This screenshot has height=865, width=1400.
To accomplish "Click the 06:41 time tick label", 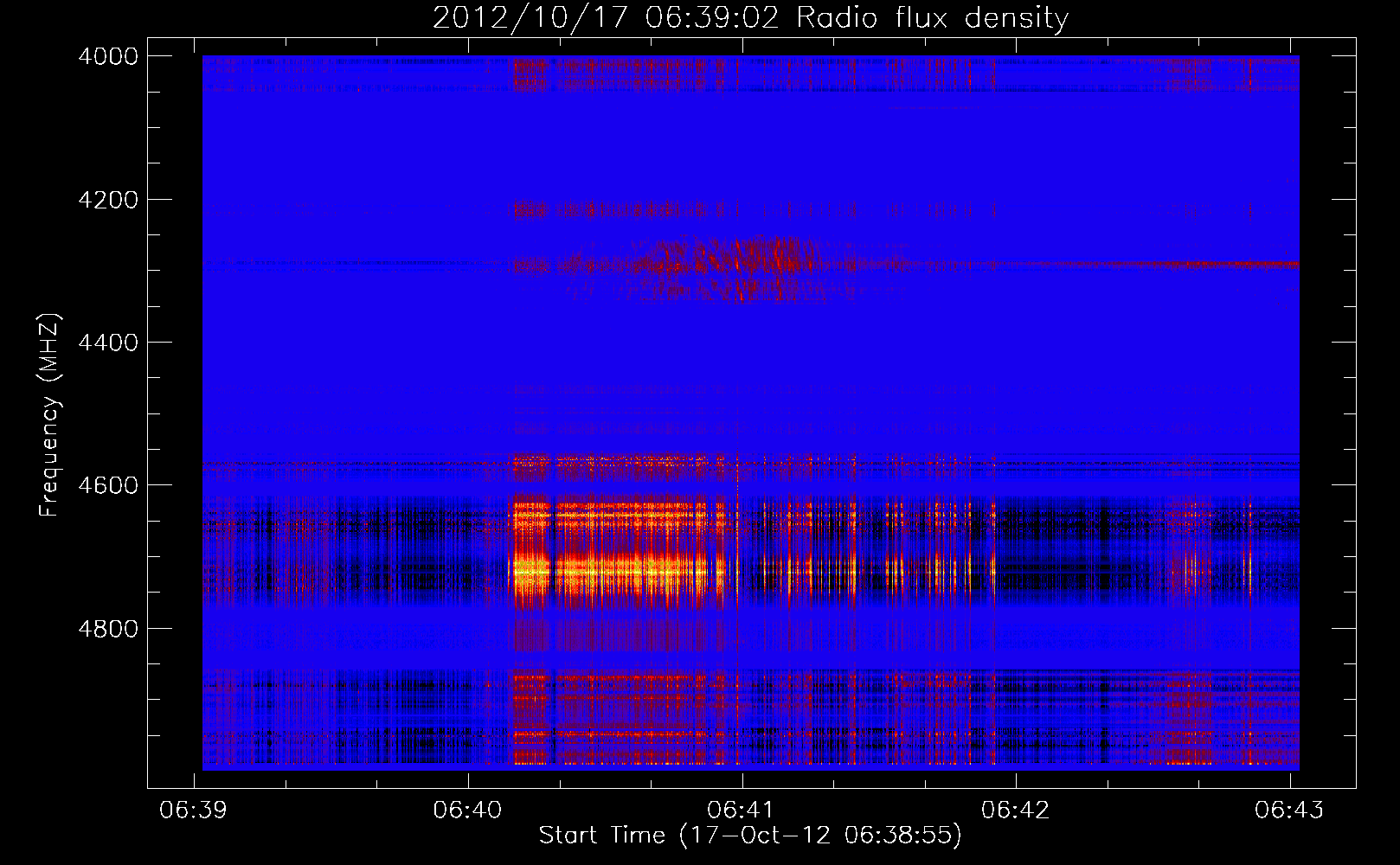I will click(742, 810).
